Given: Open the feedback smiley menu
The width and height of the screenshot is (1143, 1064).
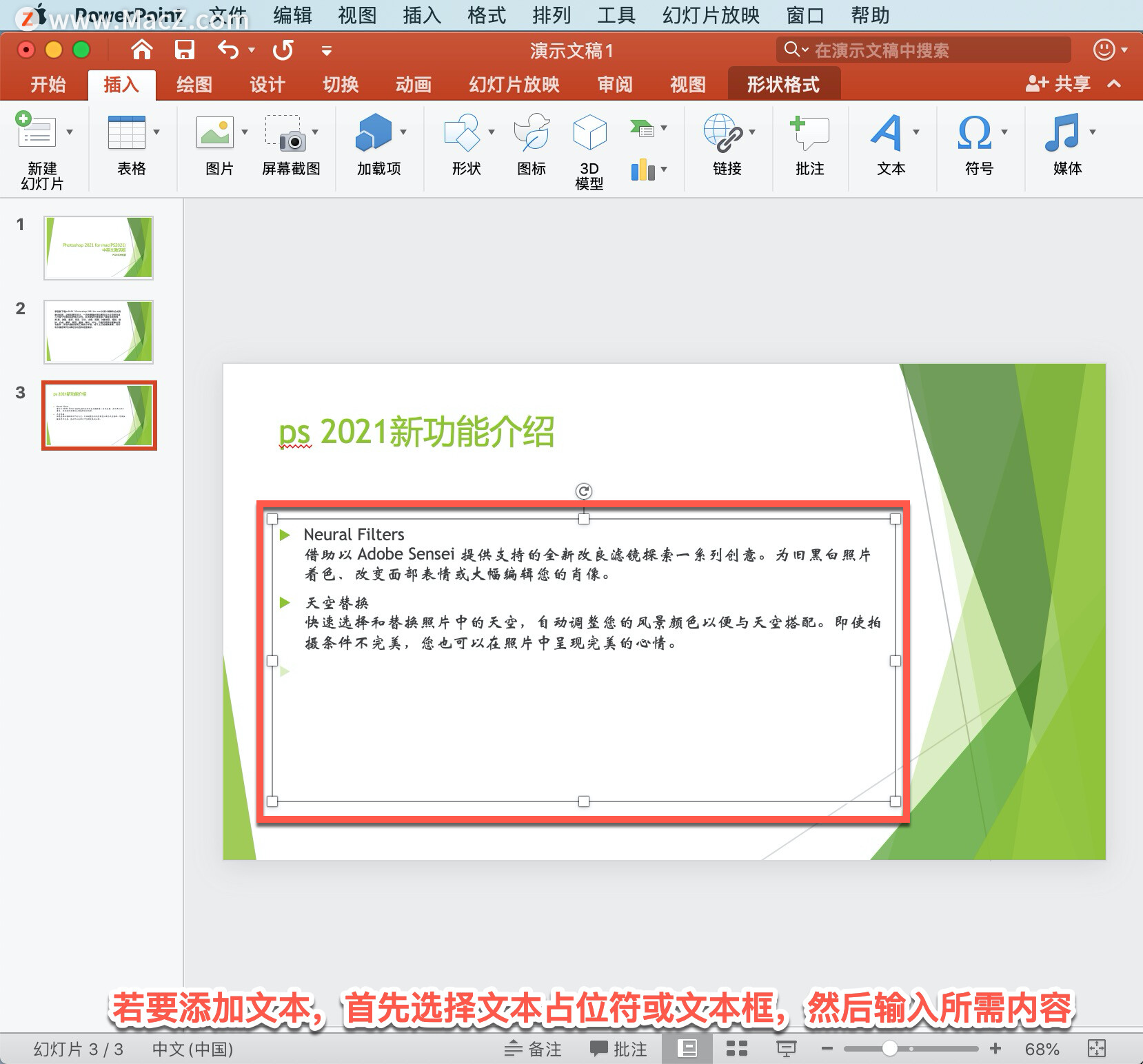Looking at the screenshot, I should [x=1110, y=50].
